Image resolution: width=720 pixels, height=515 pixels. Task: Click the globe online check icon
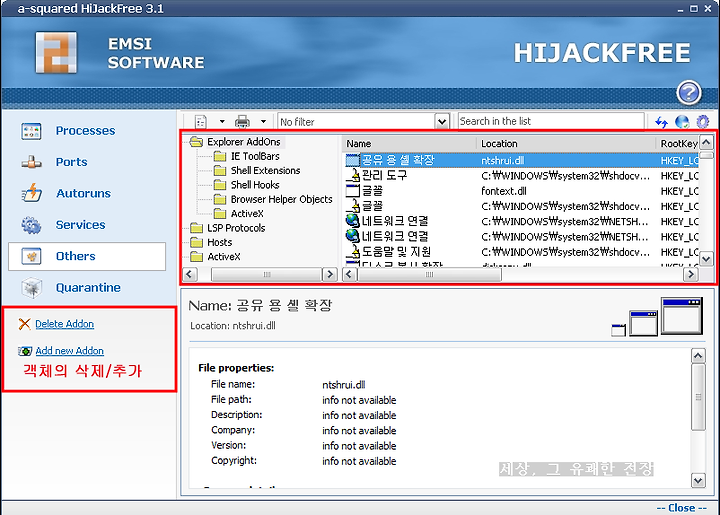pyautogui.click(x=682, y=122)
